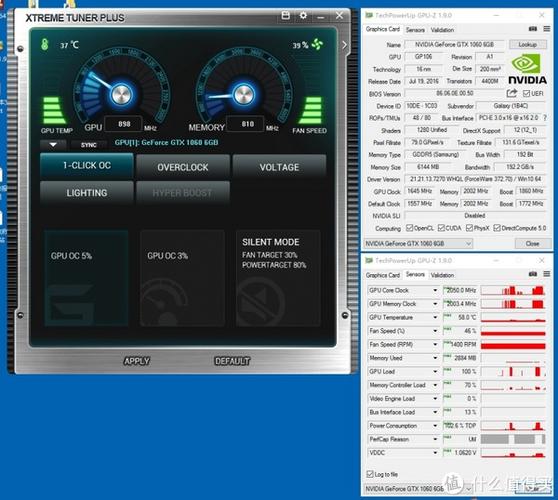Click the screenshot camera icon in top GPU-Z window
558x500 pixels.
coord(533,29)
